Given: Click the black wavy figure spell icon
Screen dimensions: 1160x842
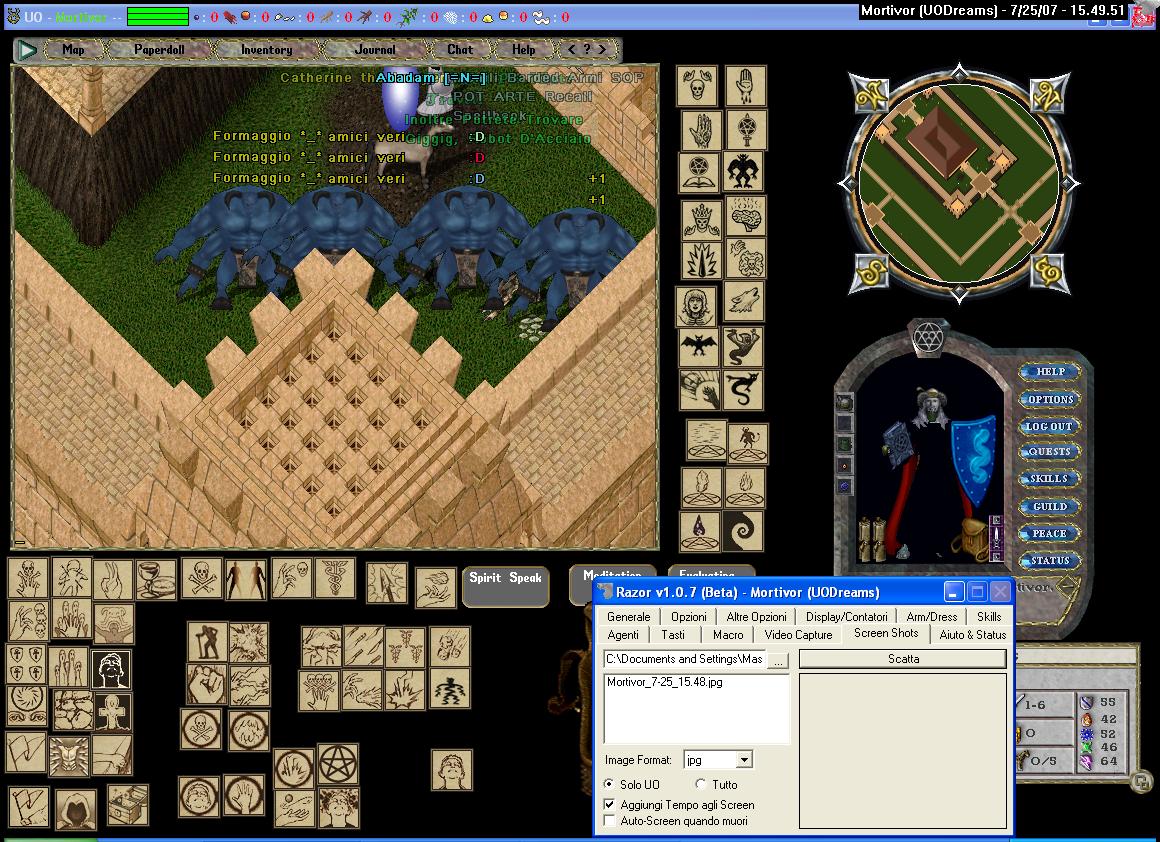Looking at the screenshot, I should pyautogui.click(x=449, y=688).
